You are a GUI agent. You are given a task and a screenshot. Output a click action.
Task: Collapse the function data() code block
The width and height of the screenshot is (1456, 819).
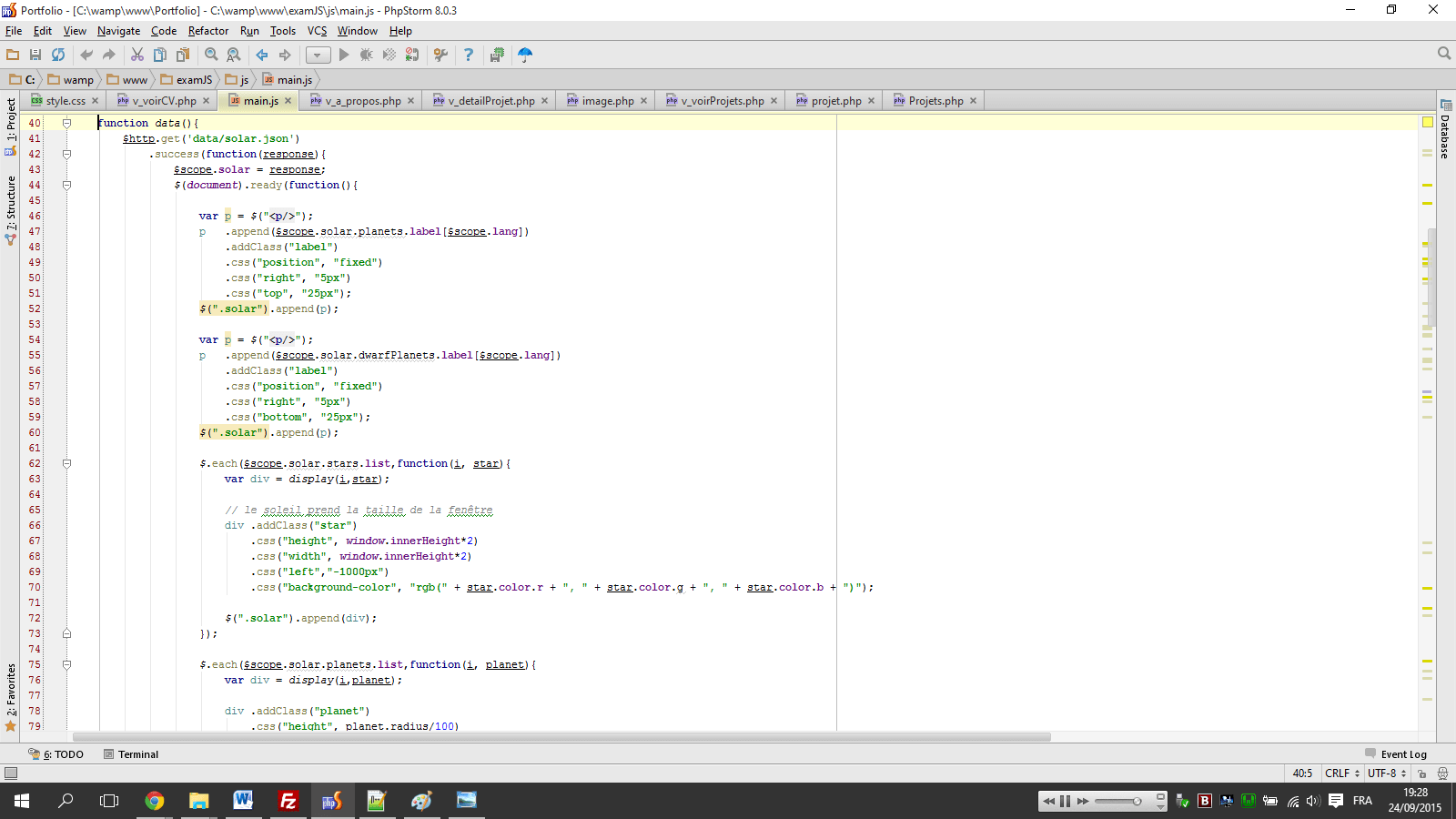[66, 123]
